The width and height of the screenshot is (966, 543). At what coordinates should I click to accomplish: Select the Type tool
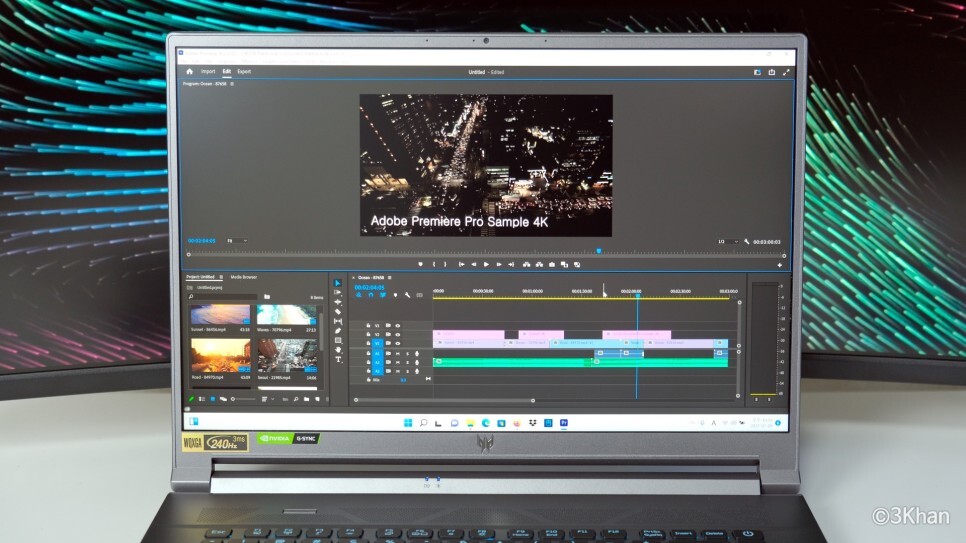point(338,359)
